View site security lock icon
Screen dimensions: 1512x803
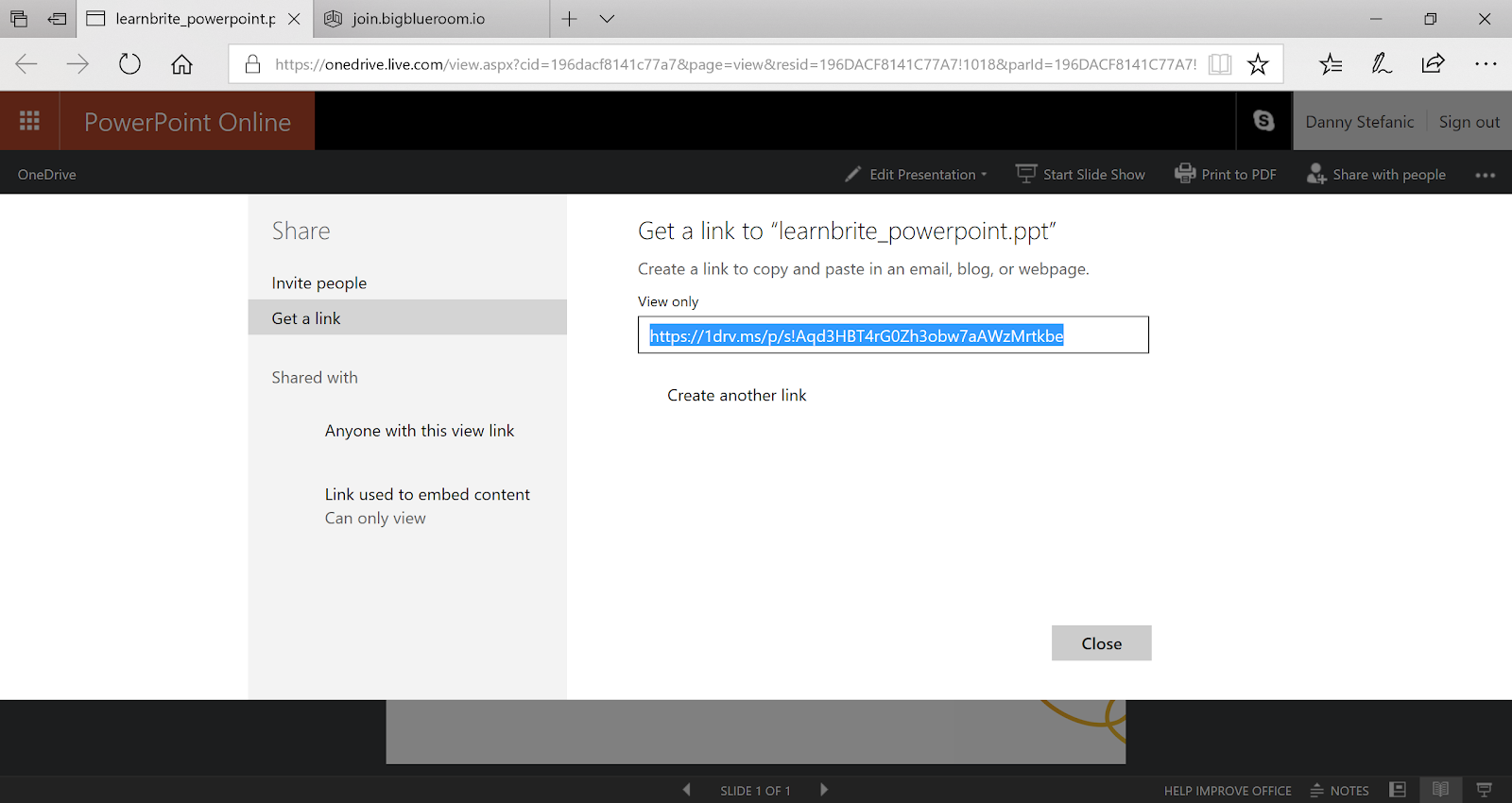[252, 64]
